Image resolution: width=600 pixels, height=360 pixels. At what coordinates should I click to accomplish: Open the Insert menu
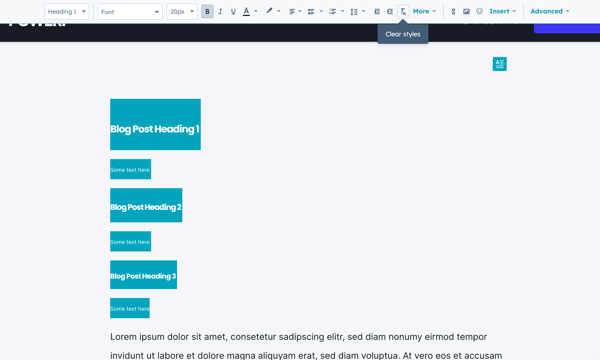(502, 11)
